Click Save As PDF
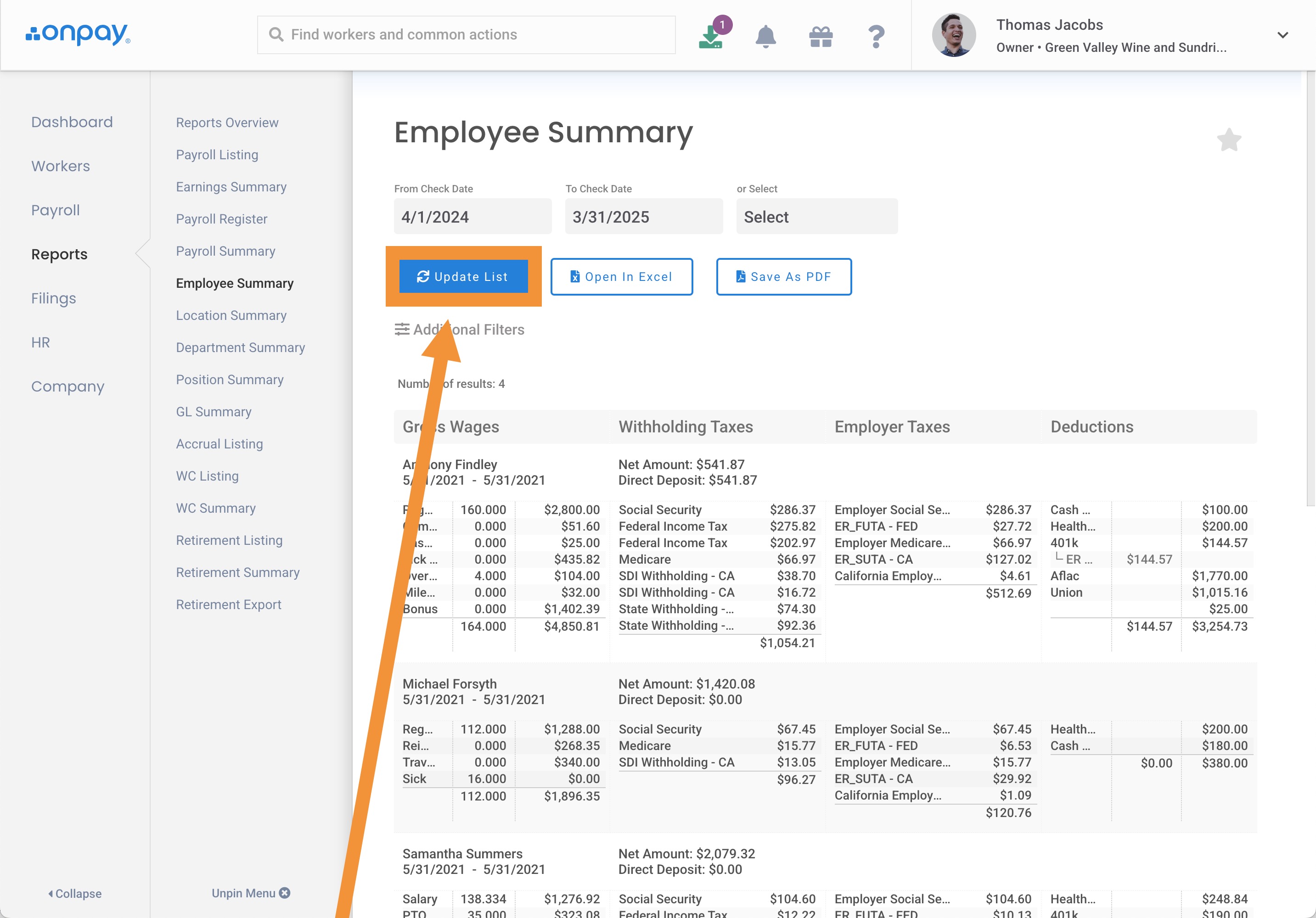1316x918 pixels. coord(783,277)
